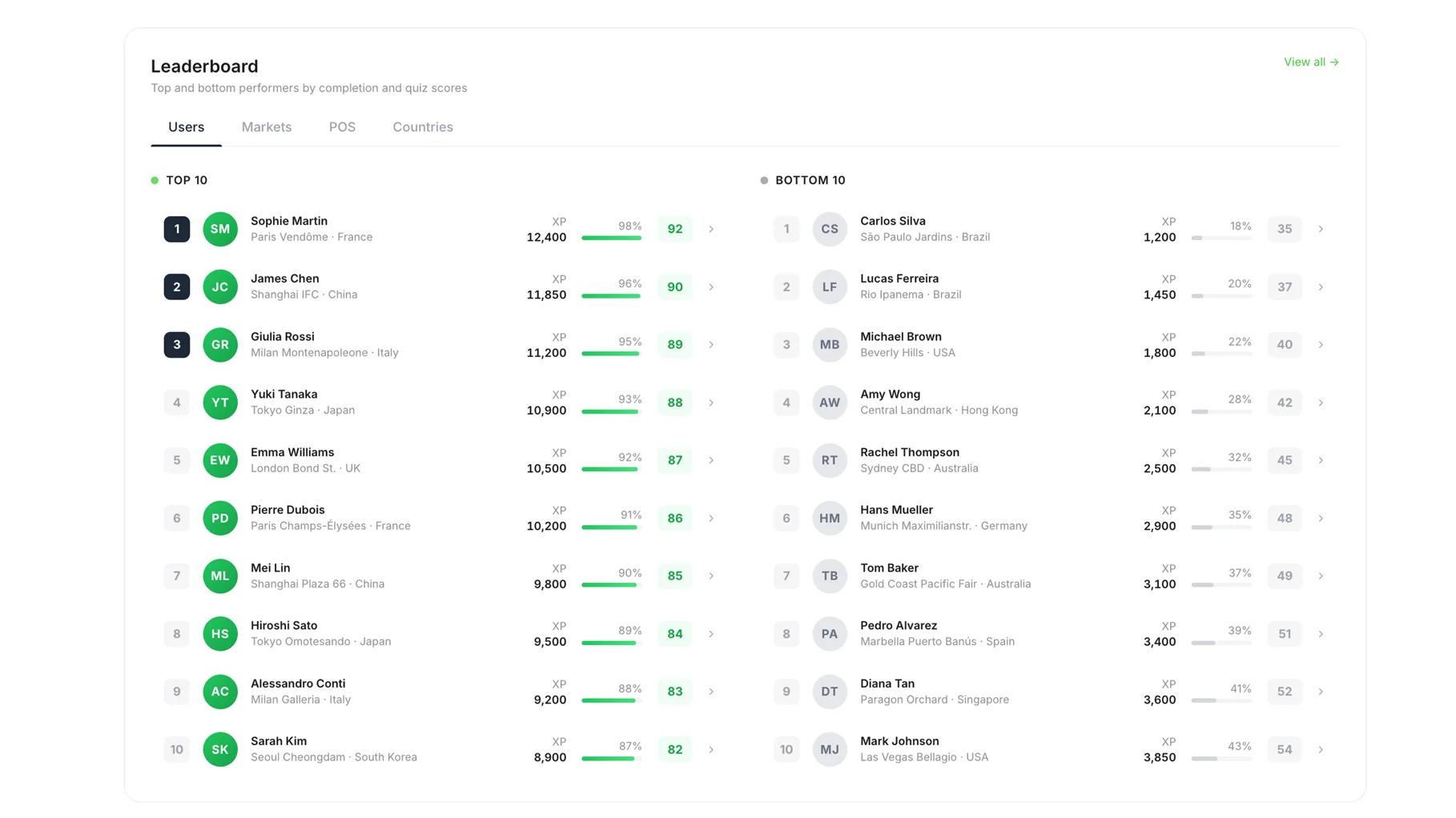Expand Pedro Alvarez's row chevron
This screenshot has width=1456, height=818.
[x=1320, y=634]
